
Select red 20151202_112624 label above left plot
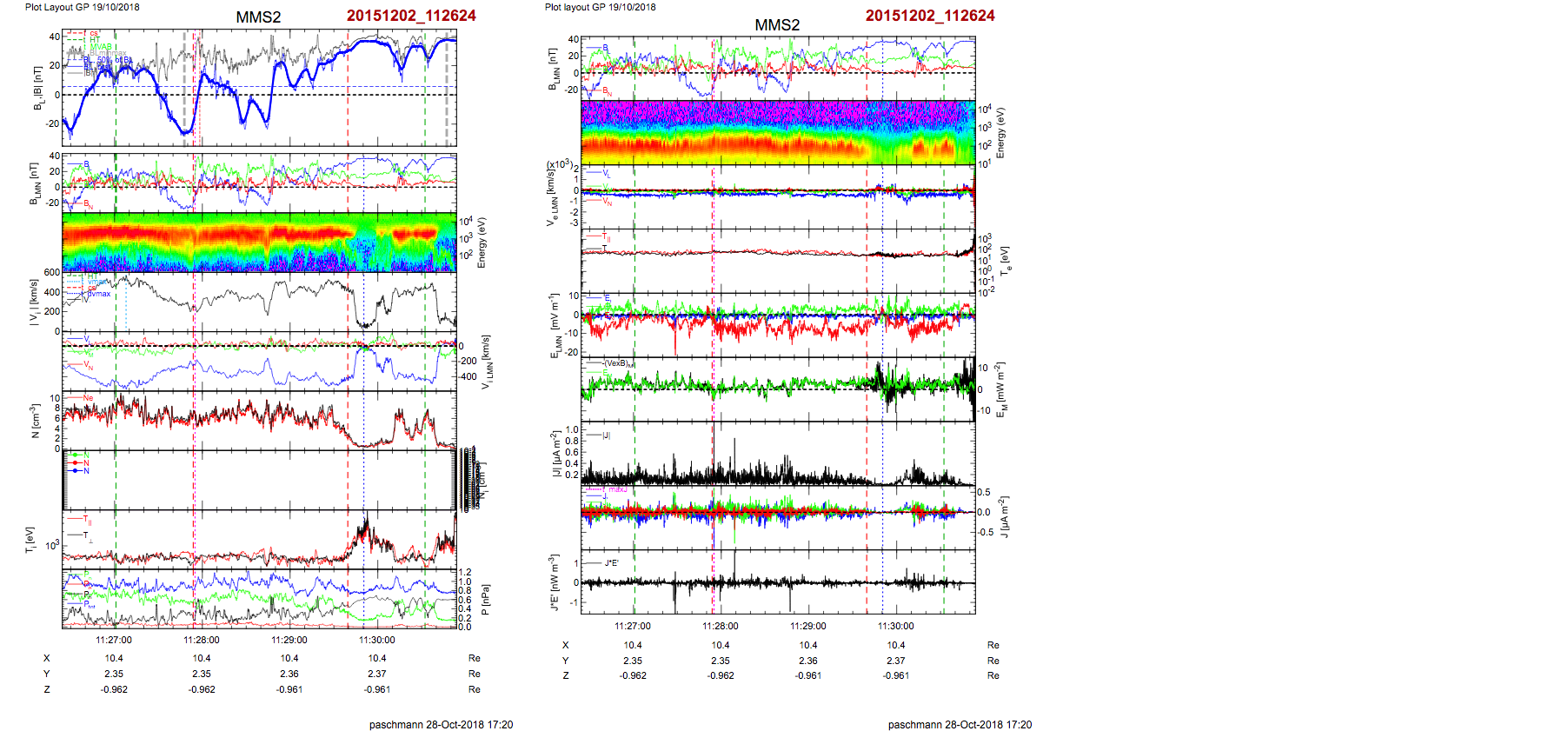click(x=411, y=16)
